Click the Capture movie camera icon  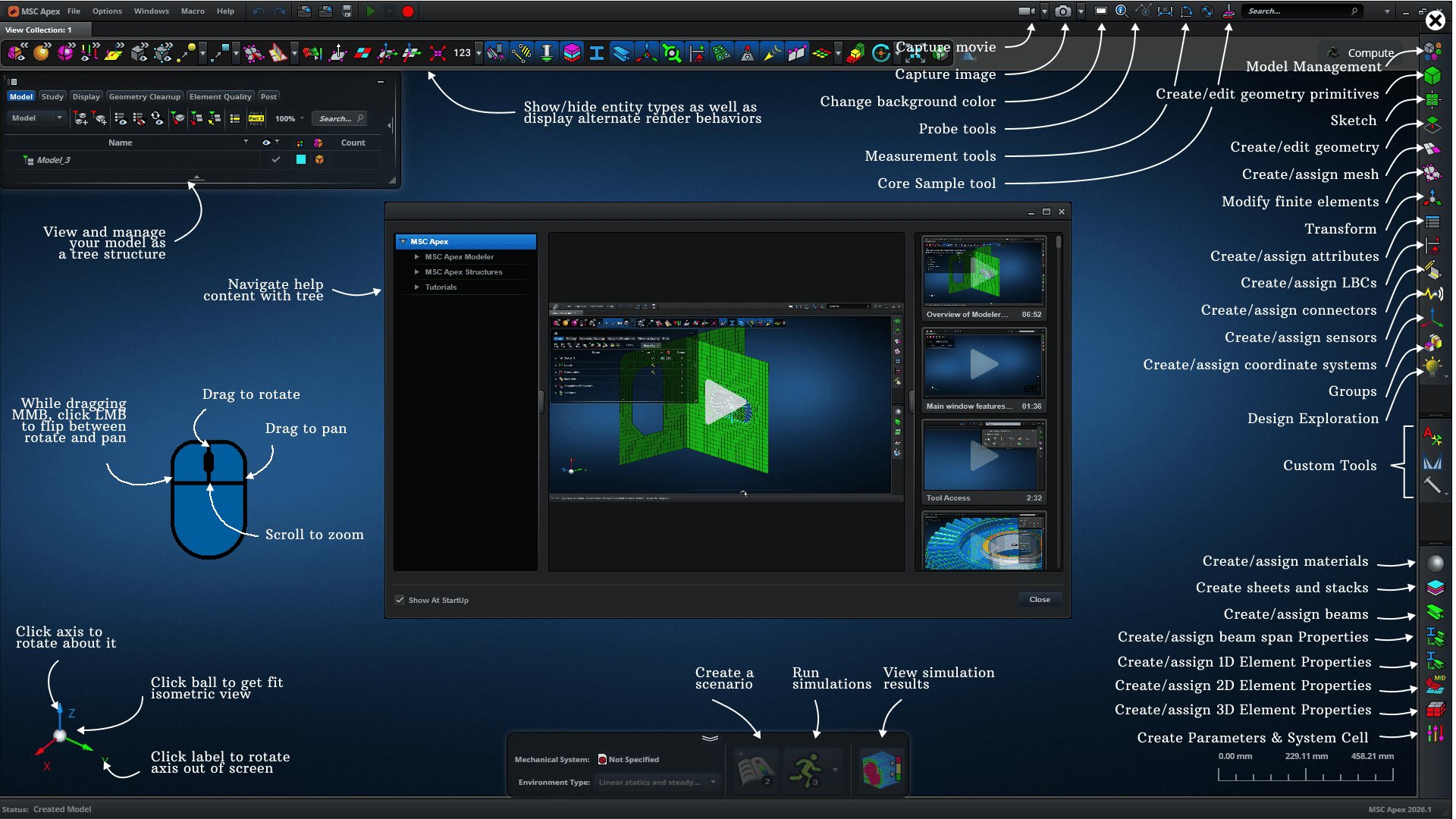coord(1026,11)
